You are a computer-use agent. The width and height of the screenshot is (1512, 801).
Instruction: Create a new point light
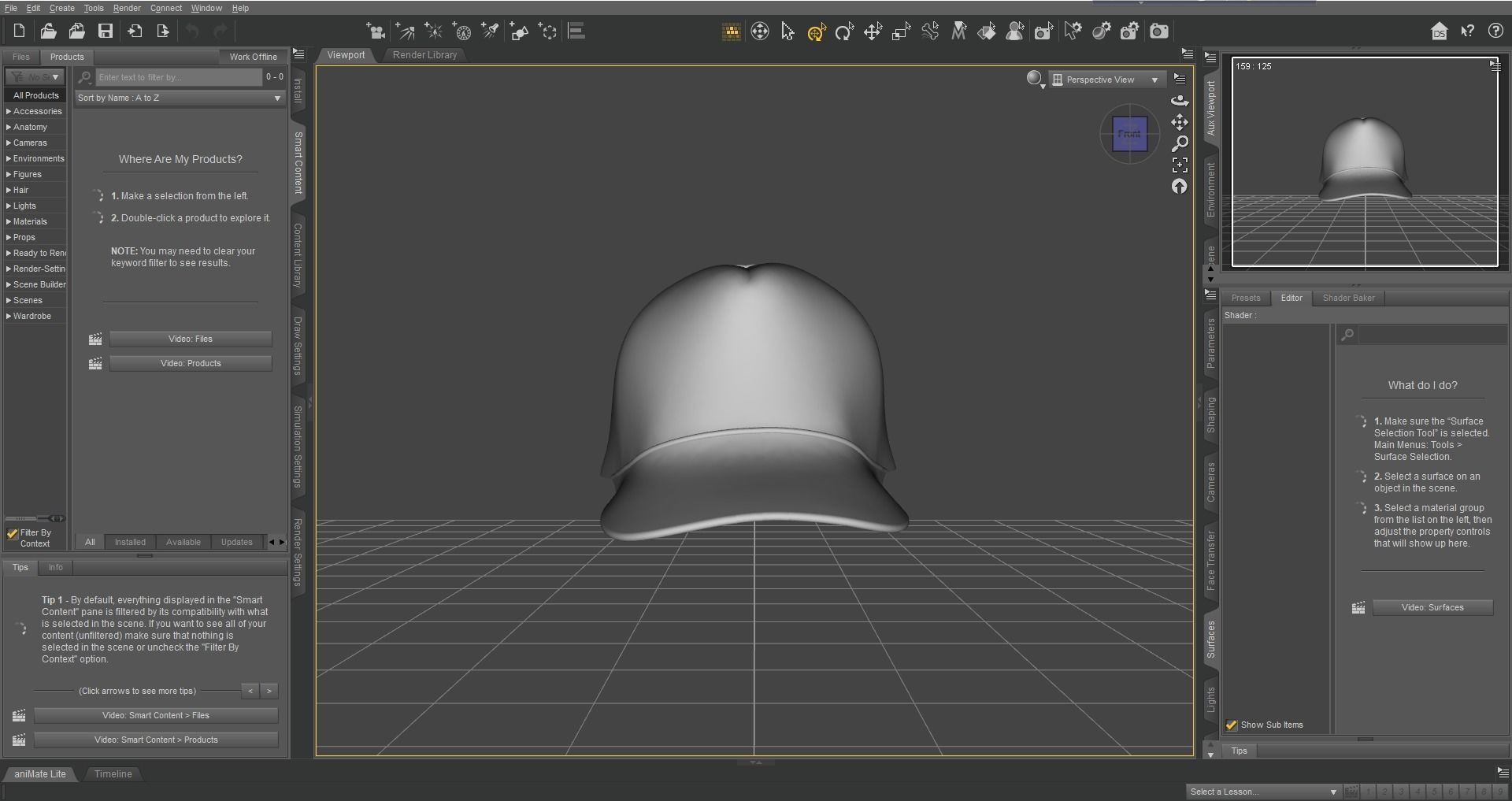pos(433,32)
